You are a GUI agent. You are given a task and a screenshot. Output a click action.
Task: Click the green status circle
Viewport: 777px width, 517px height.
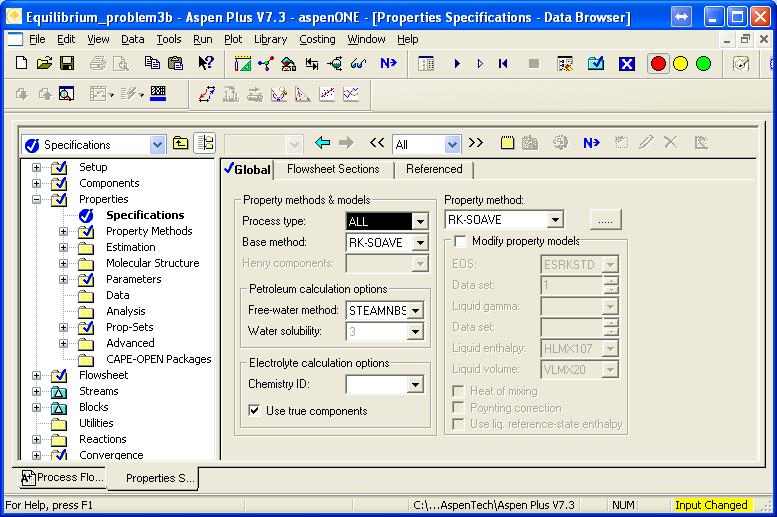coord(703,63)
